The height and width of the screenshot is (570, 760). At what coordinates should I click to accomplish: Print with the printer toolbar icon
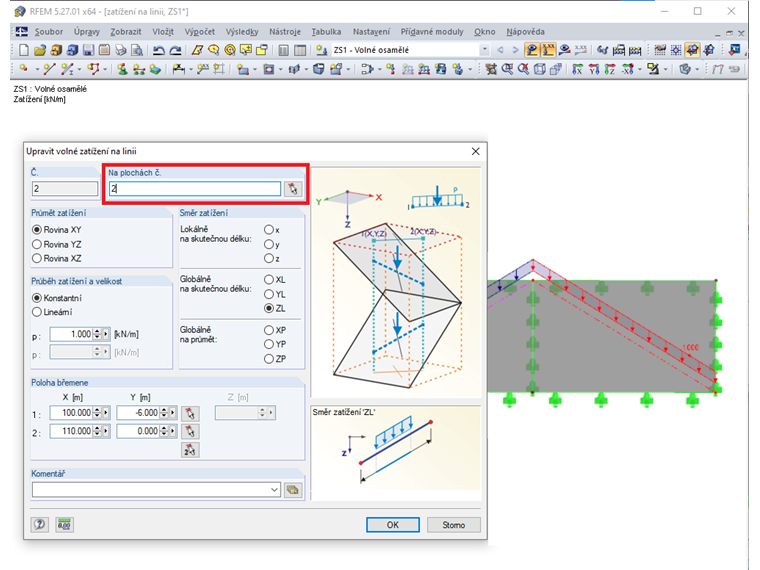tap(121, 50)
